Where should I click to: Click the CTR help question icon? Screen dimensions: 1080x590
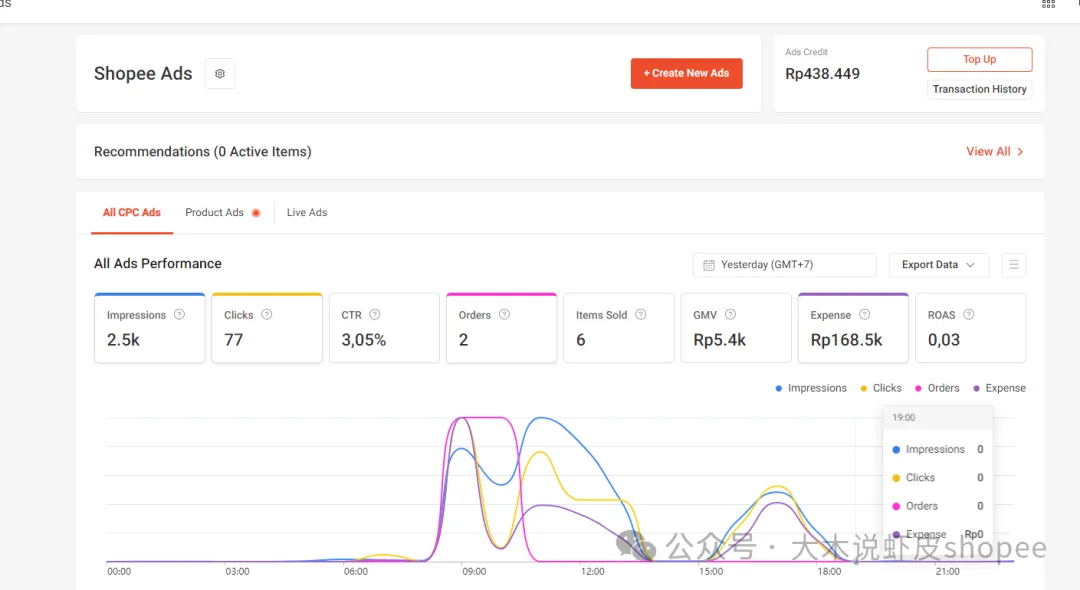tap(375, 315)
